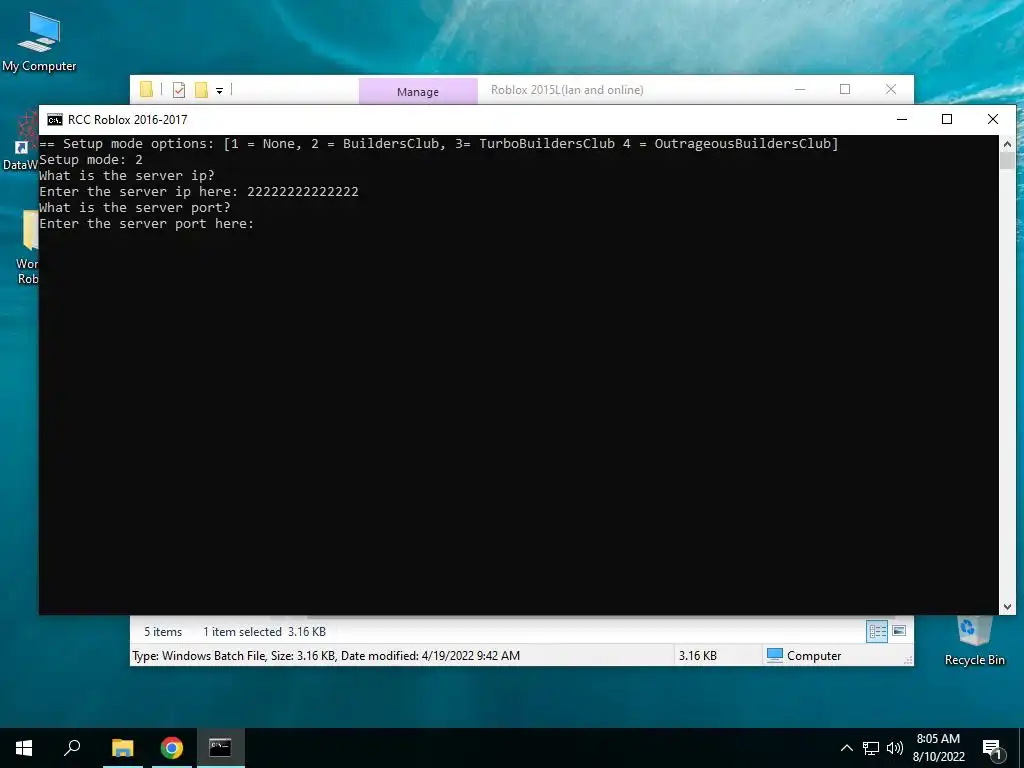Open My Computer desktop icon

coord(39,42)
